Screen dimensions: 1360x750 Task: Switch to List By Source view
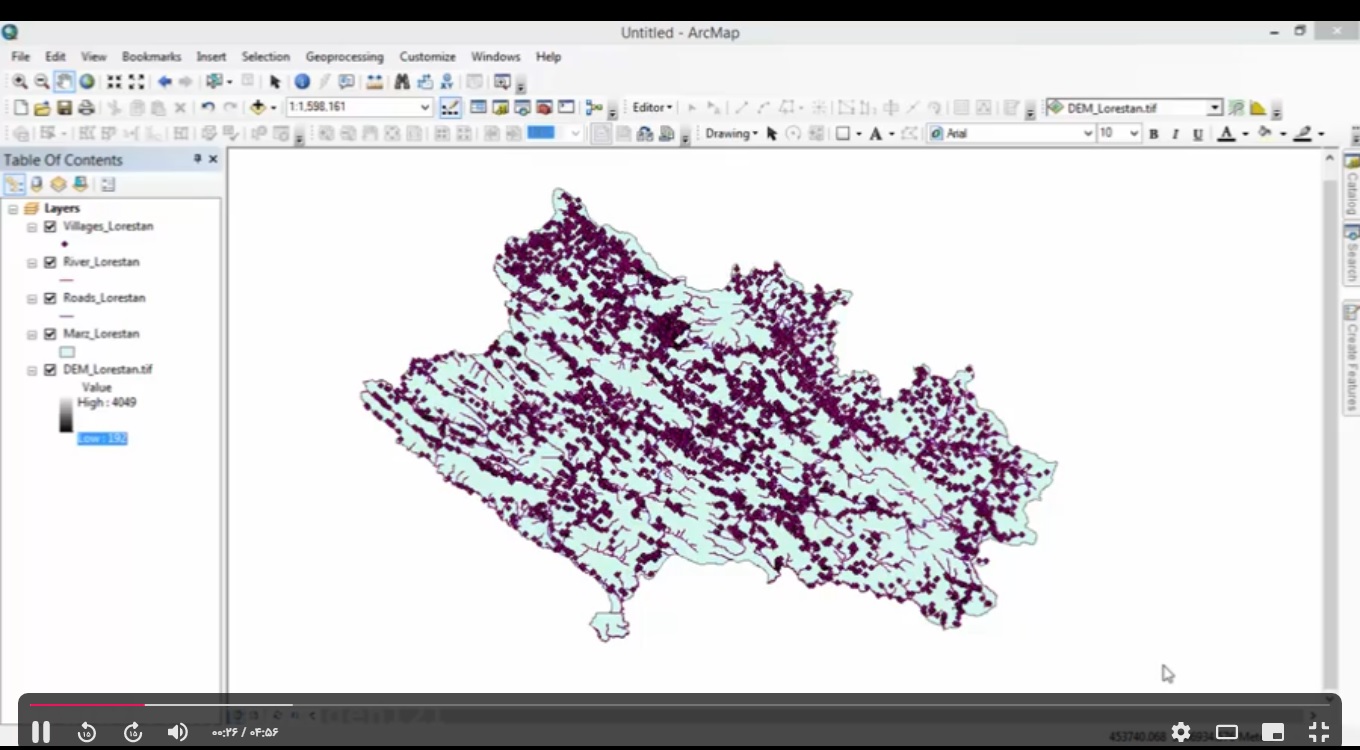(x=37, y=184)
